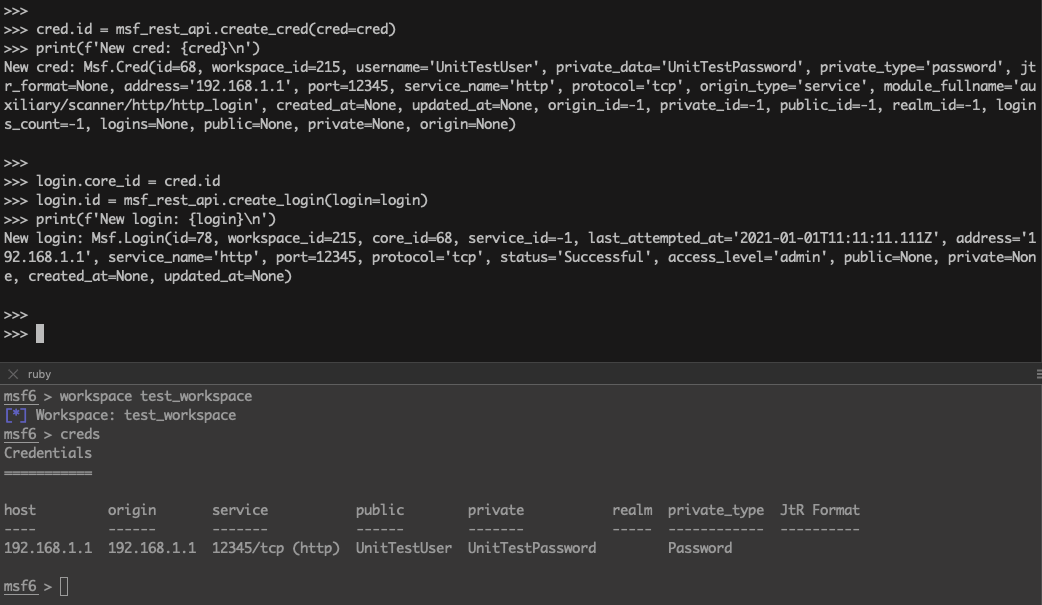Click the 'creds' command in msf6
The image size is (1042, 605).
click(80, 434)
